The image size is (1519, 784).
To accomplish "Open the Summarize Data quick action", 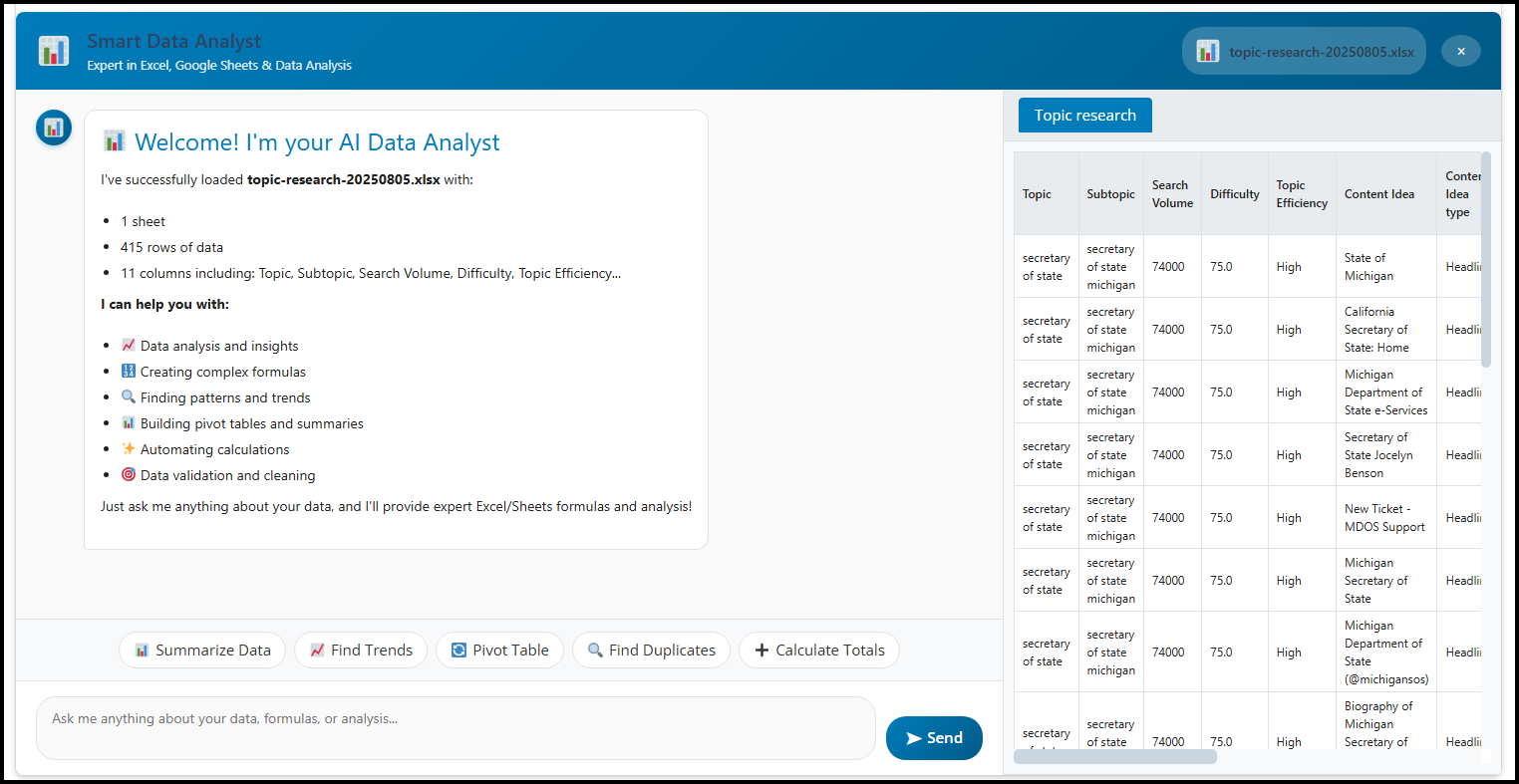I will (x=201, y=650).
